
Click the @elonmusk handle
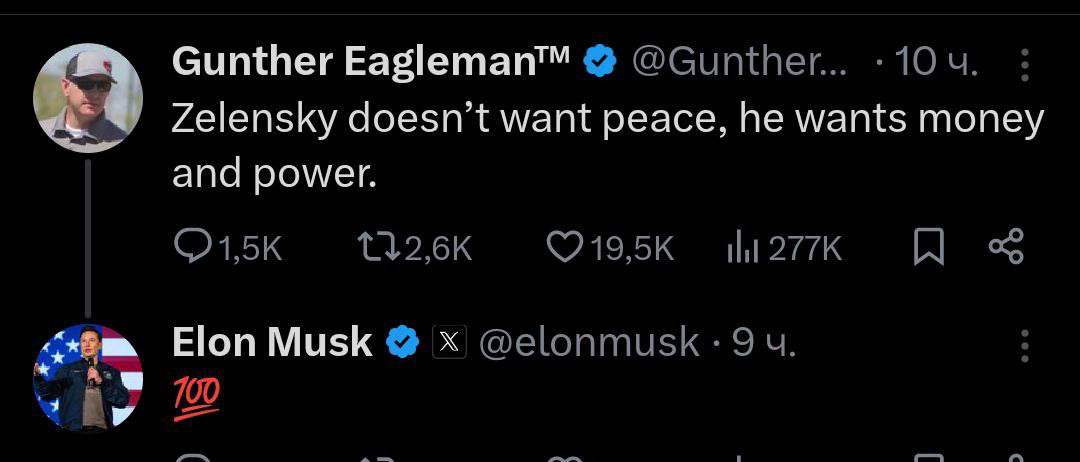click(x=589, y=343)
